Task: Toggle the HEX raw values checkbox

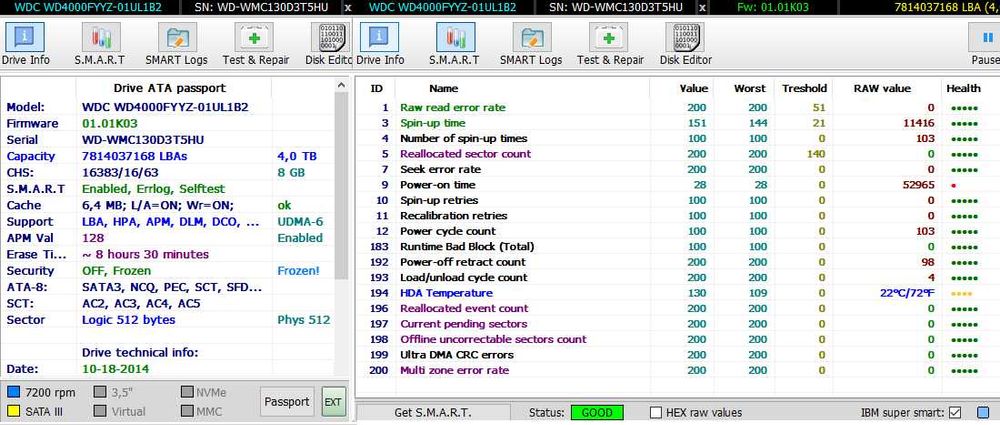Action: point(656,413)
